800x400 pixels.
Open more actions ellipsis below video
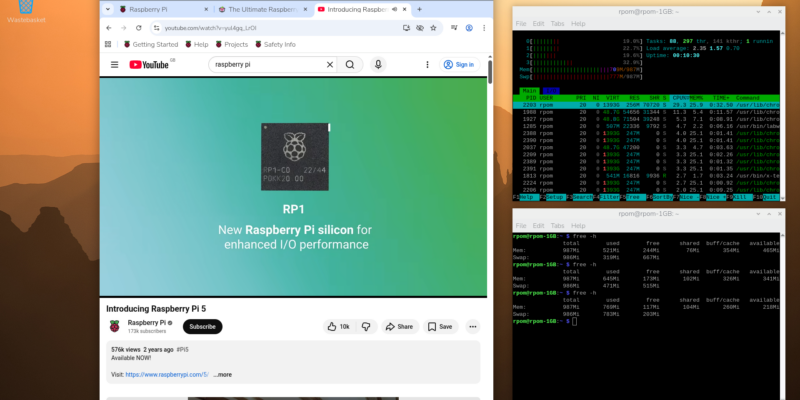472,327
